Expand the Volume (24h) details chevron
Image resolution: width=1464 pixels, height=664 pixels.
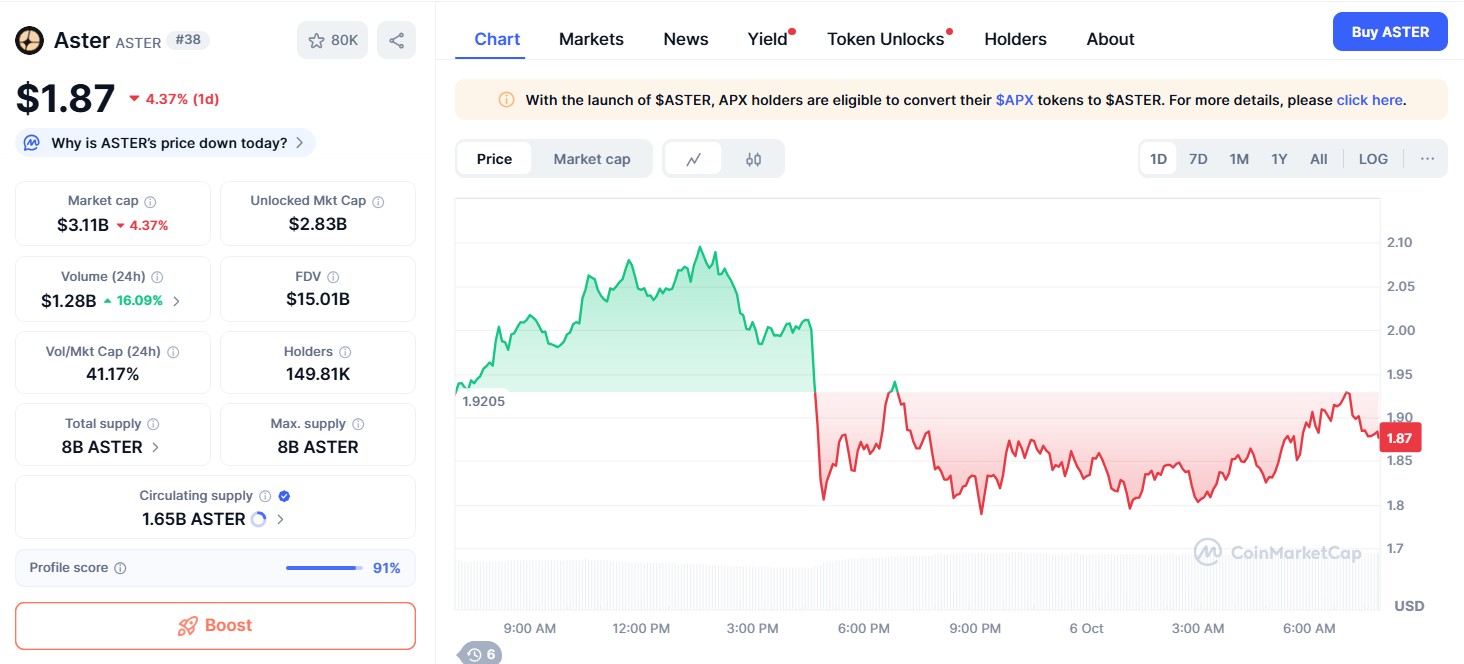coord(177,300)
